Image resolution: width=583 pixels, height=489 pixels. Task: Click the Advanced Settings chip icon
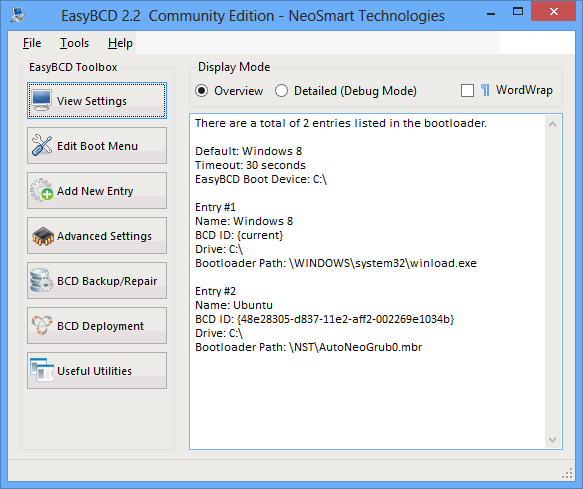pyautogui.click(x=43, y=236)
